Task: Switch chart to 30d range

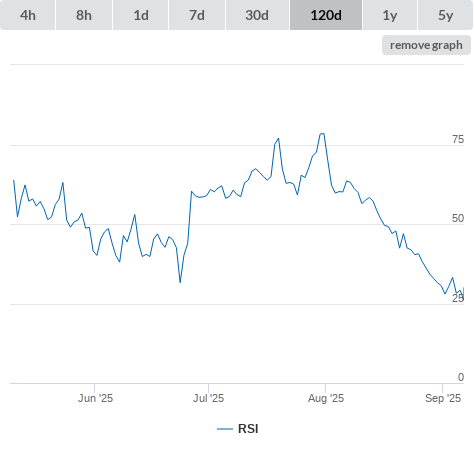Action: (257, 15)
